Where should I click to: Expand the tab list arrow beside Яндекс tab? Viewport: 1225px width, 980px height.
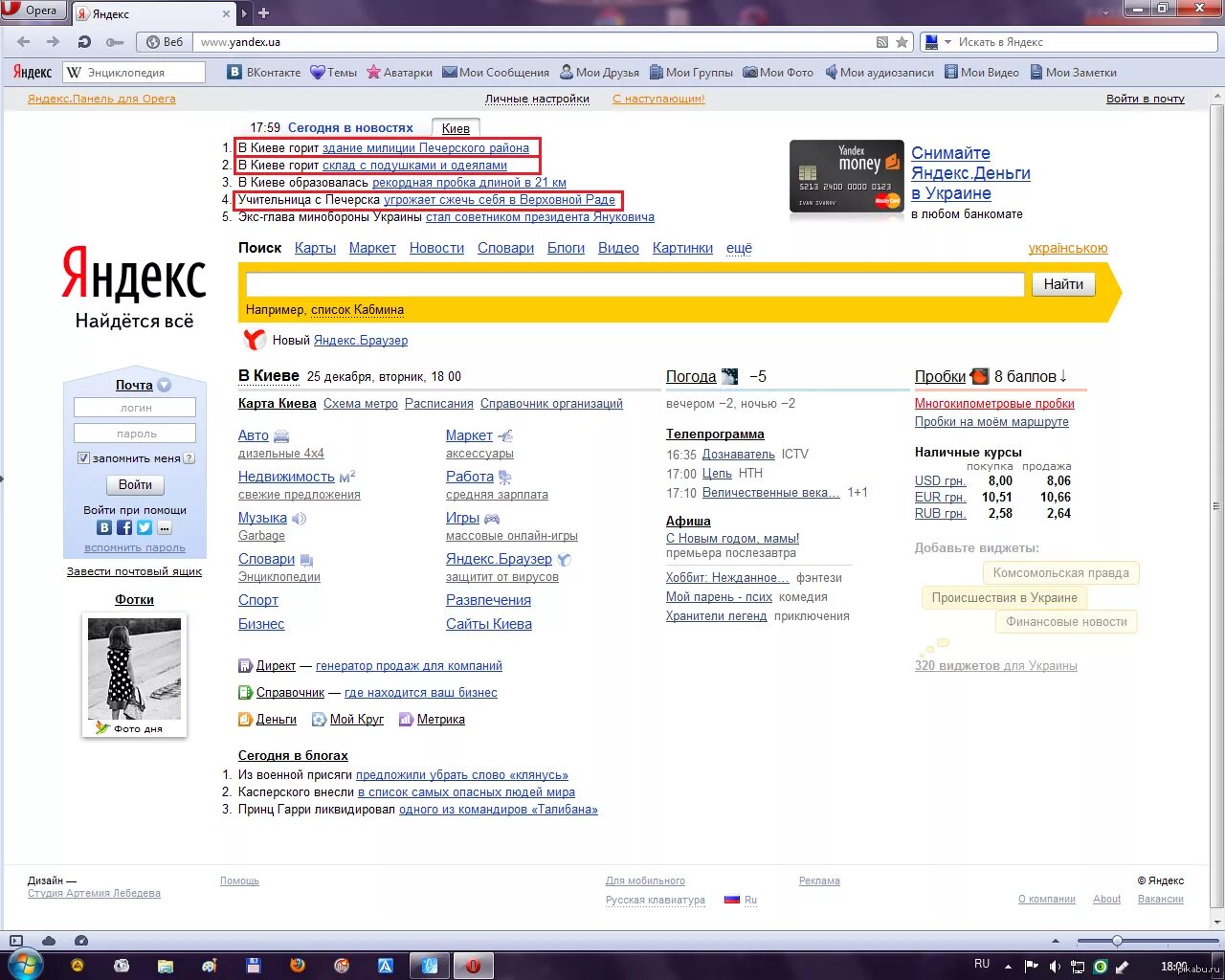(245, 12)
